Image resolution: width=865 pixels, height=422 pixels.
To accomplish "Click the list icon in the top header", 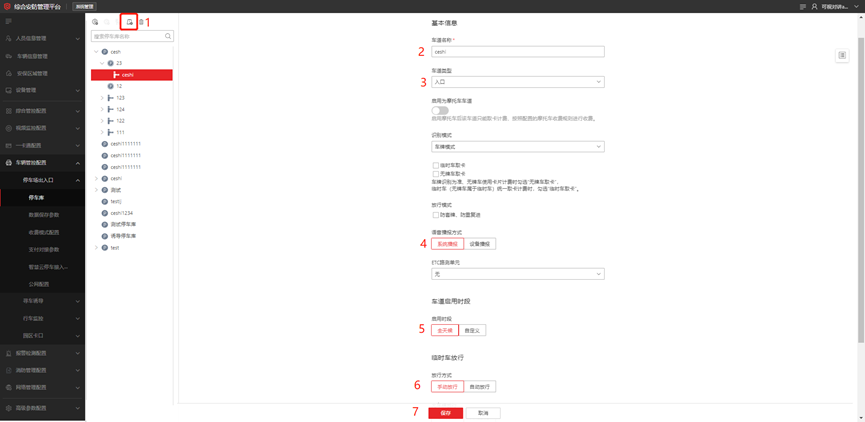I will [802, 6].
